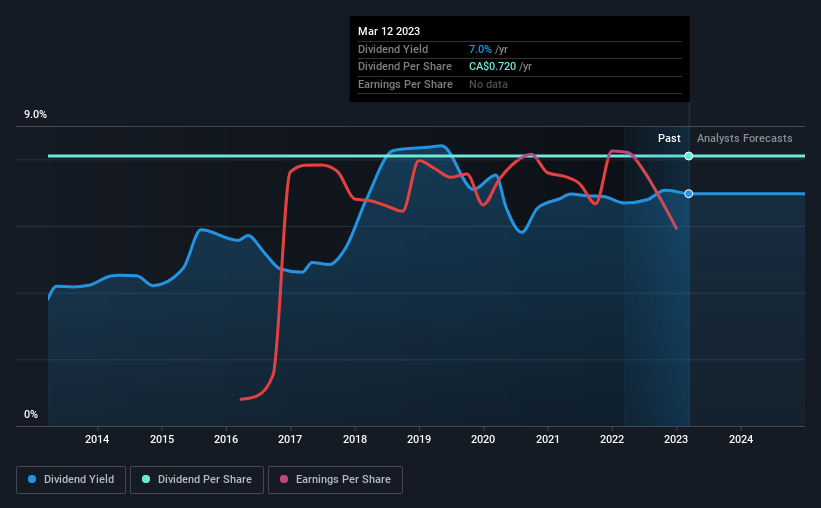Click the pink Earnings Per Share legend dot

click(284, 479)
